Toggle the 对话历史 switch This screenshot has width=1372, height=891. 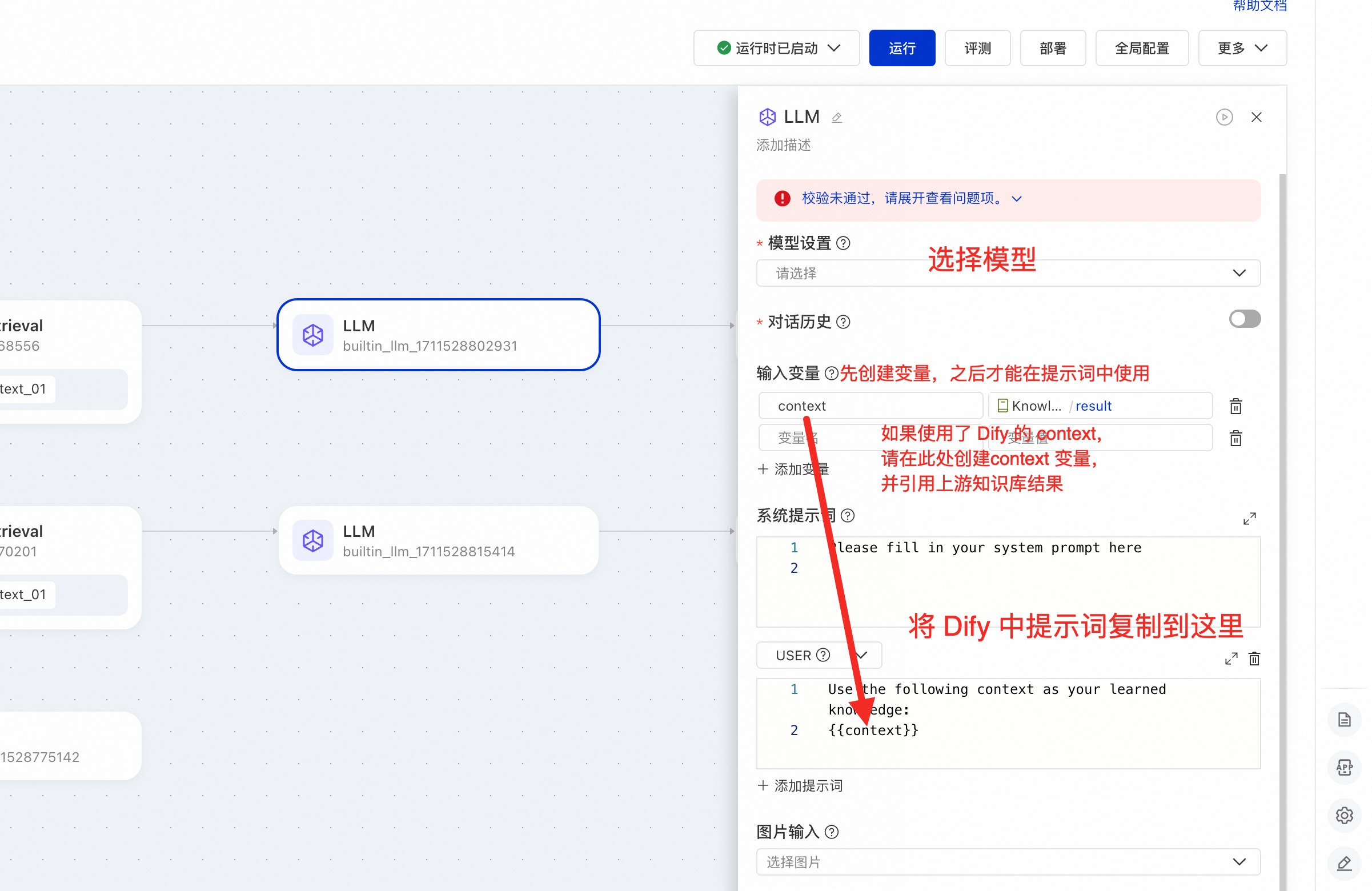point(1245,319)
